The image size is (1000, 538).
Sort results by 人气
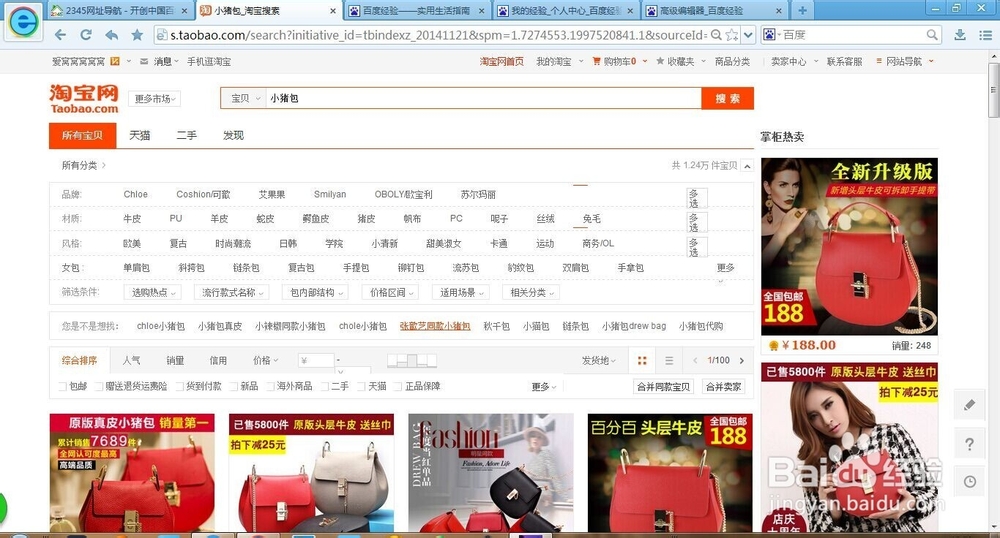tap(131, 360)
